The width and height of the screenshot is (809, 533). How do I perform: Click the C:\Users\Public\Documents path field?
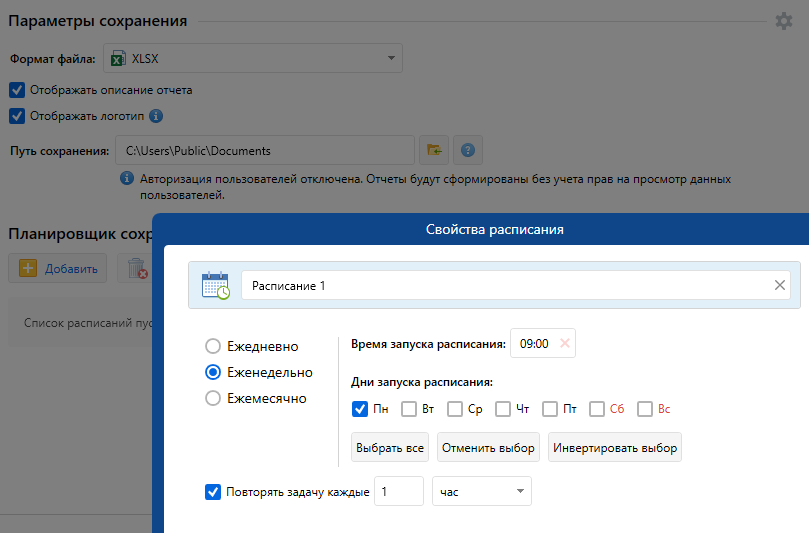click(x=265, y=150)
